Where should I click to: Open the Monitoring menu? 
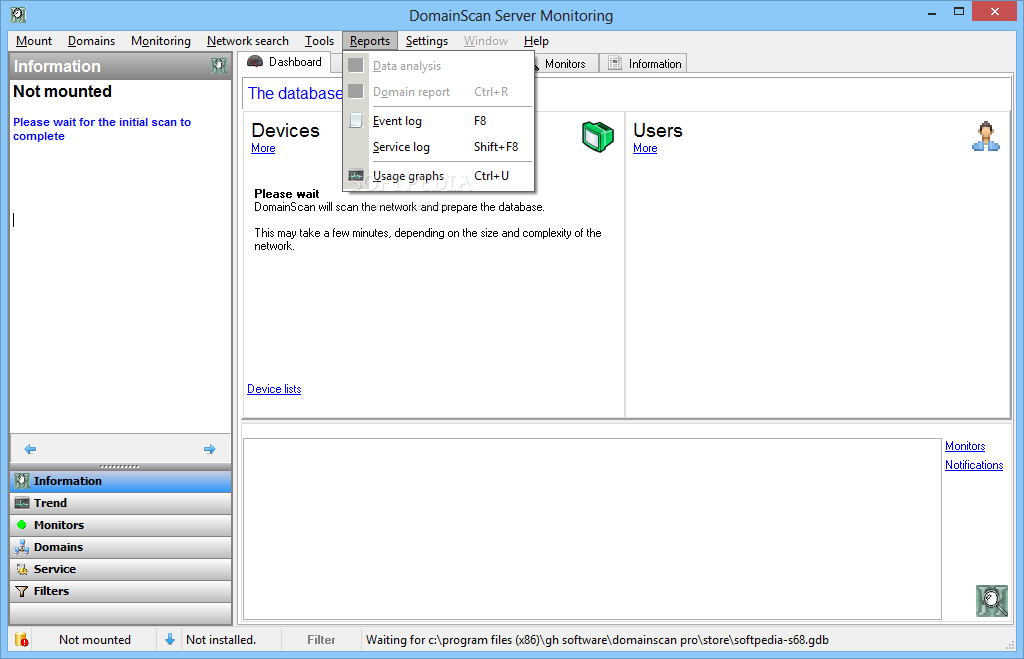click(x=161, y=40)
